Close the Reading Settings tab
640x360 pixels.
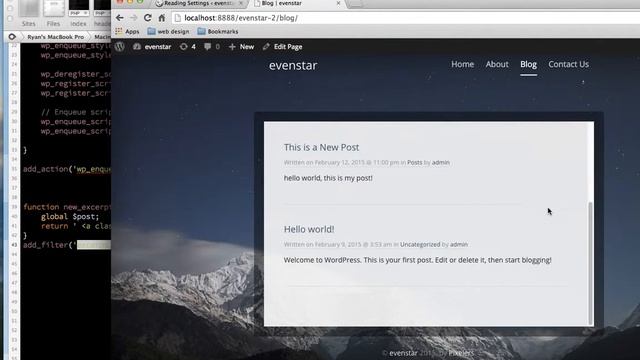(x=240, y=3)
